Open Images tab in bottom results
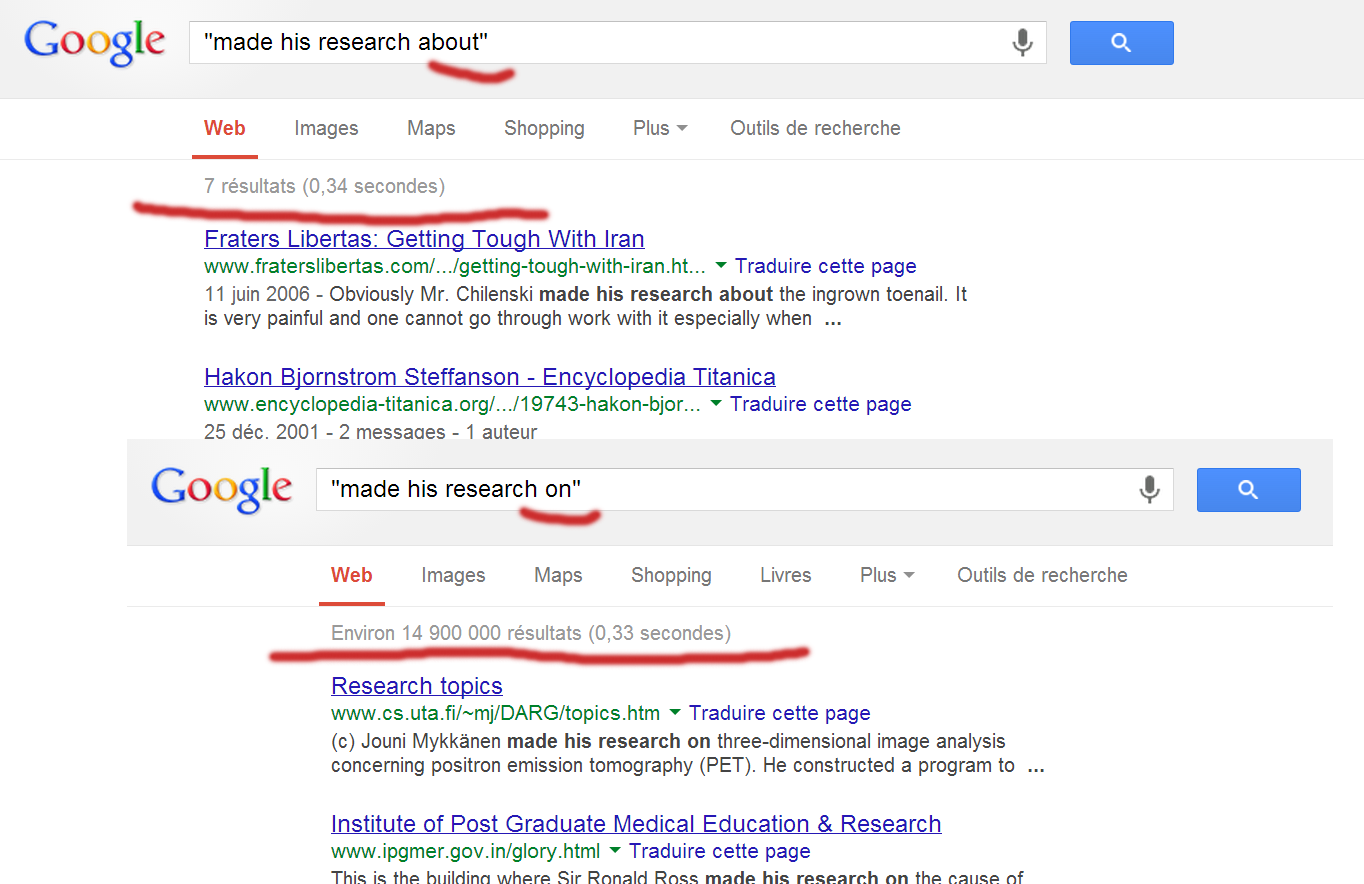This screenshot has height=884, width=1364. coord(453,576)
